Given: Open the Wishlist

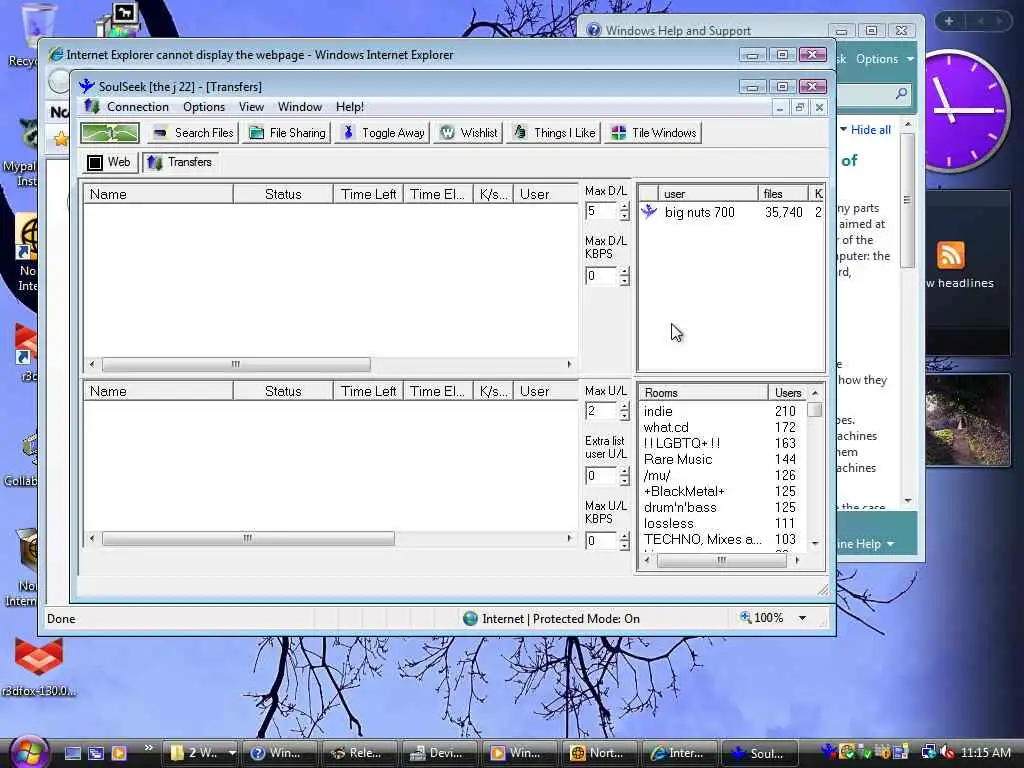Looking at the screenshot, I should tap(468, 133).
